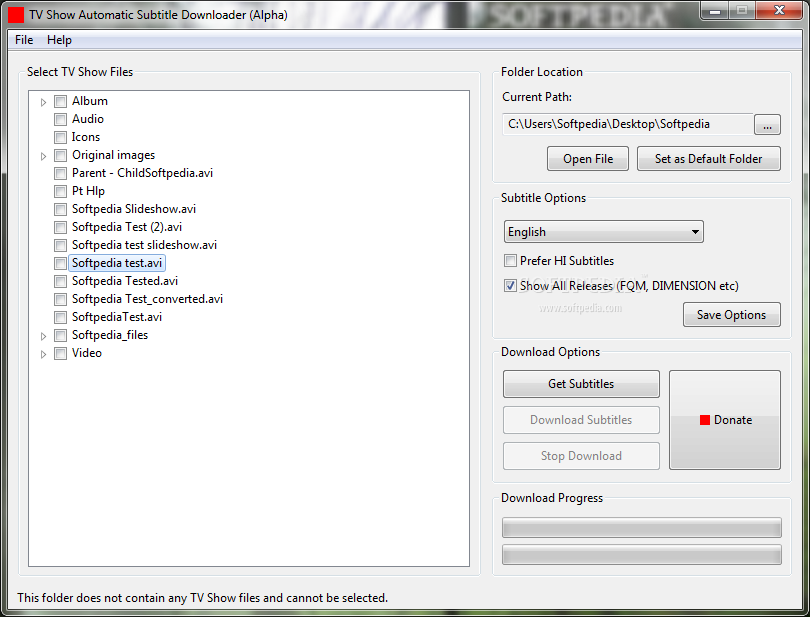Check the Album folder checkbox
This screenshot has width=810, height=617.
[60, 101]
